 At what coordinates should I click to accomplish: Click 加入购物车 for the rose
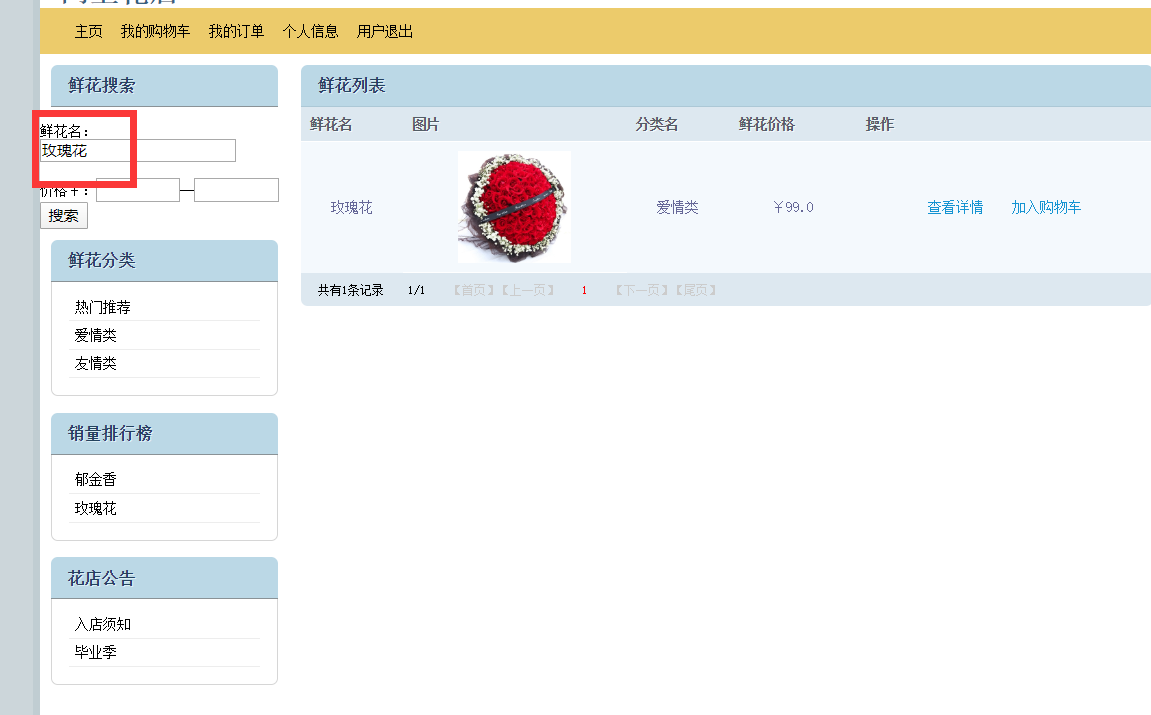pos(1046,207)
